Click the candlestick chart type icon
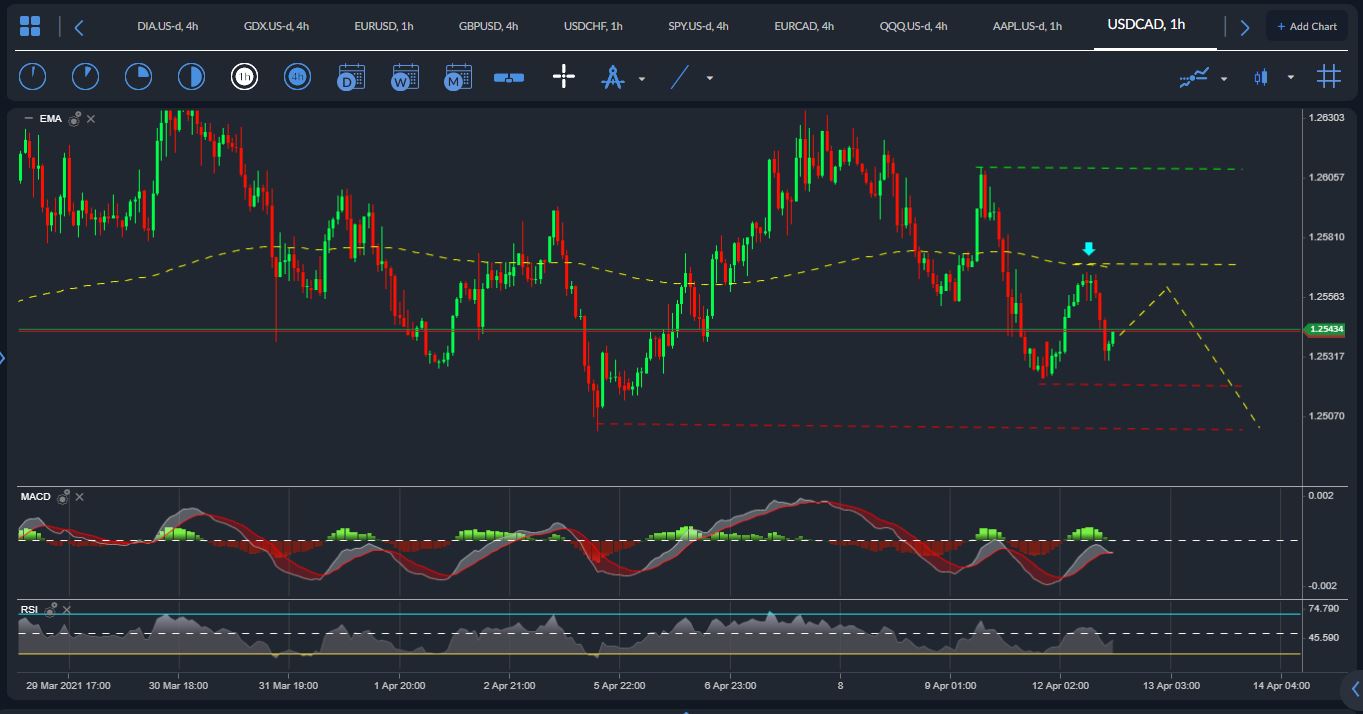 pyautogui.click(x=1260, y=77)
